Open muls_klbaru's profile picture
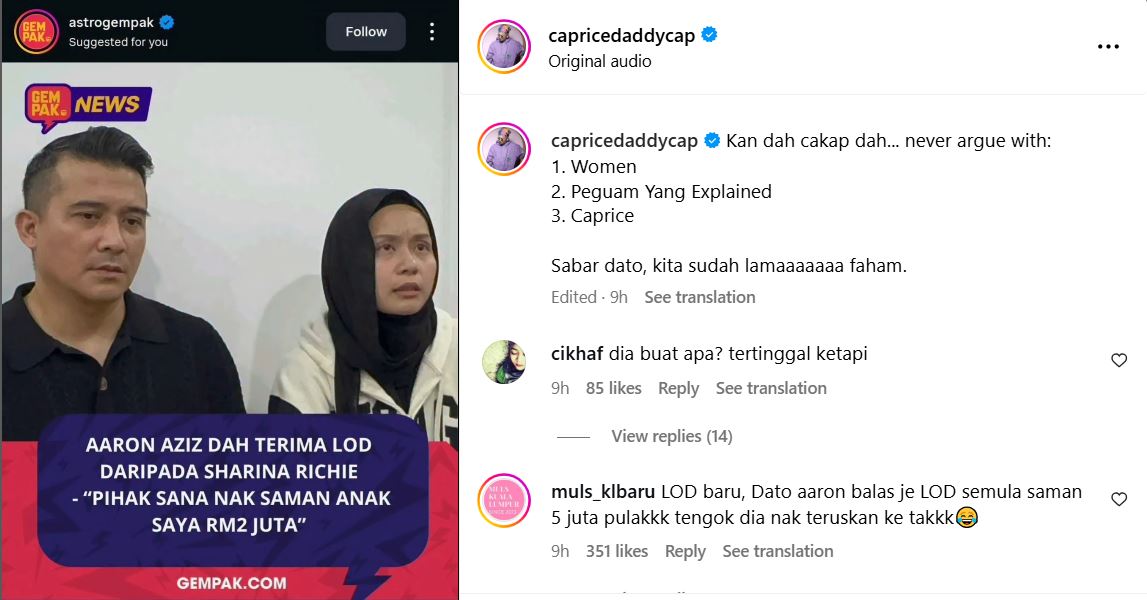Screen dimensions: 1147x600 504,500
